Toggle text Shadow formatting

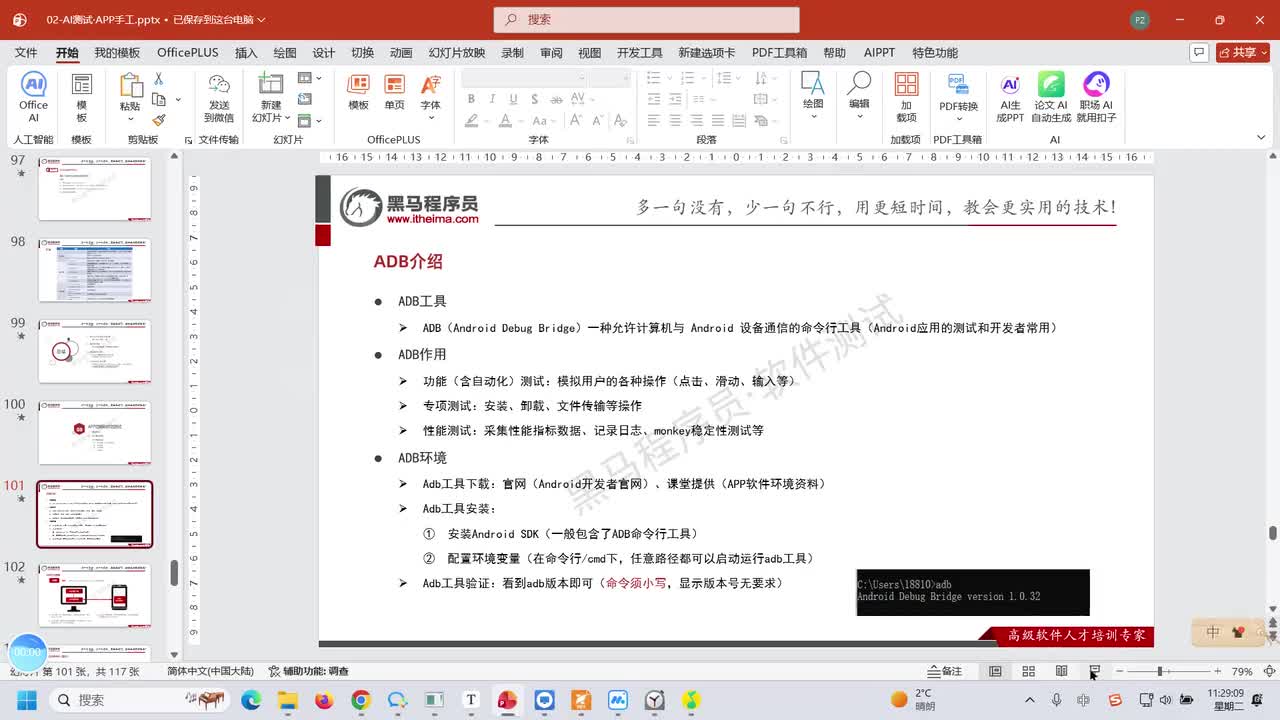[534, 99]
